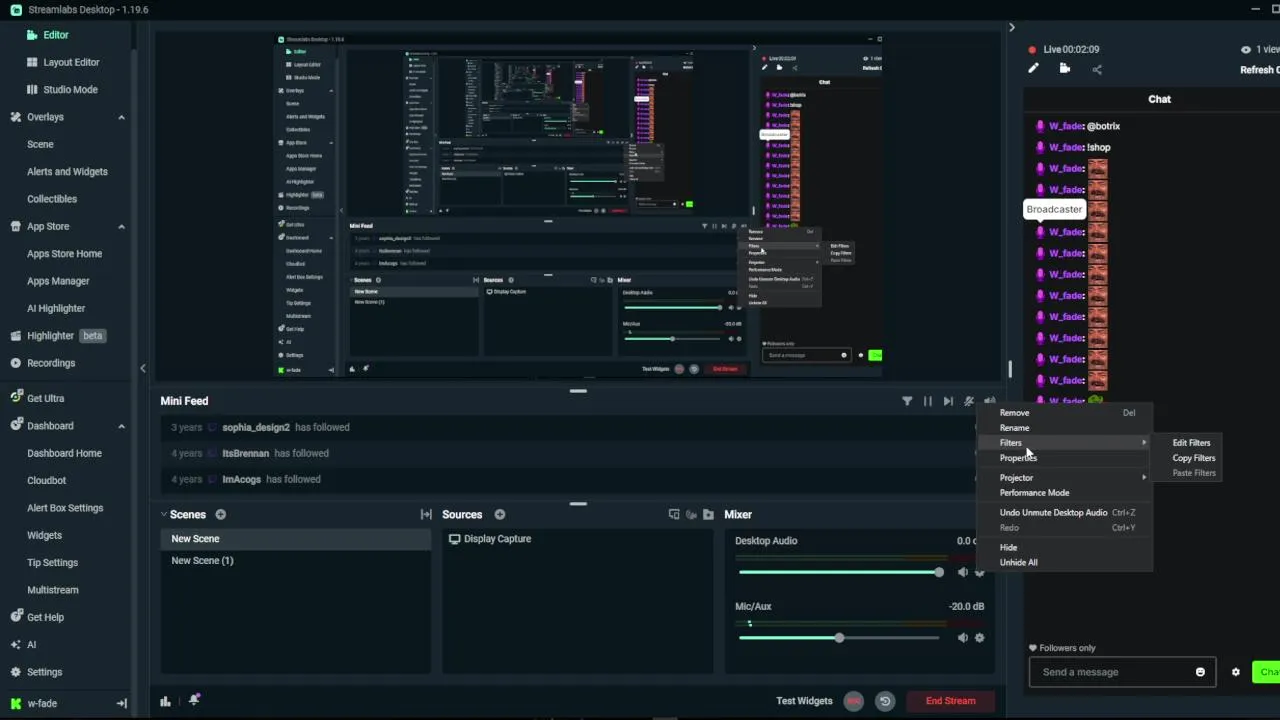
Task: Click Get Ultra in the sidebar
Action: [45, 398]
